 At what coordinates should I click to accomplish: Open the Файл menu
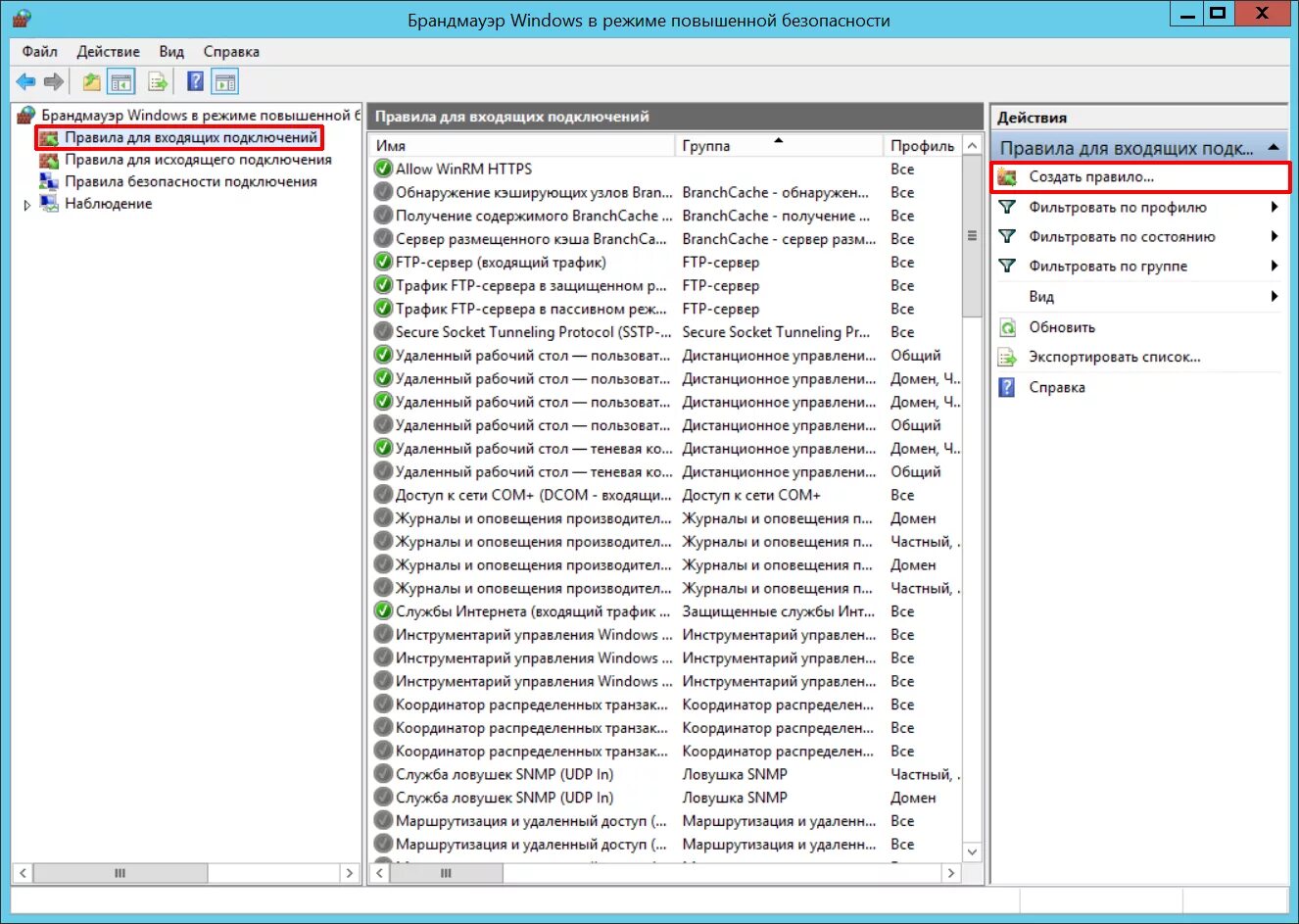(40, 51)
